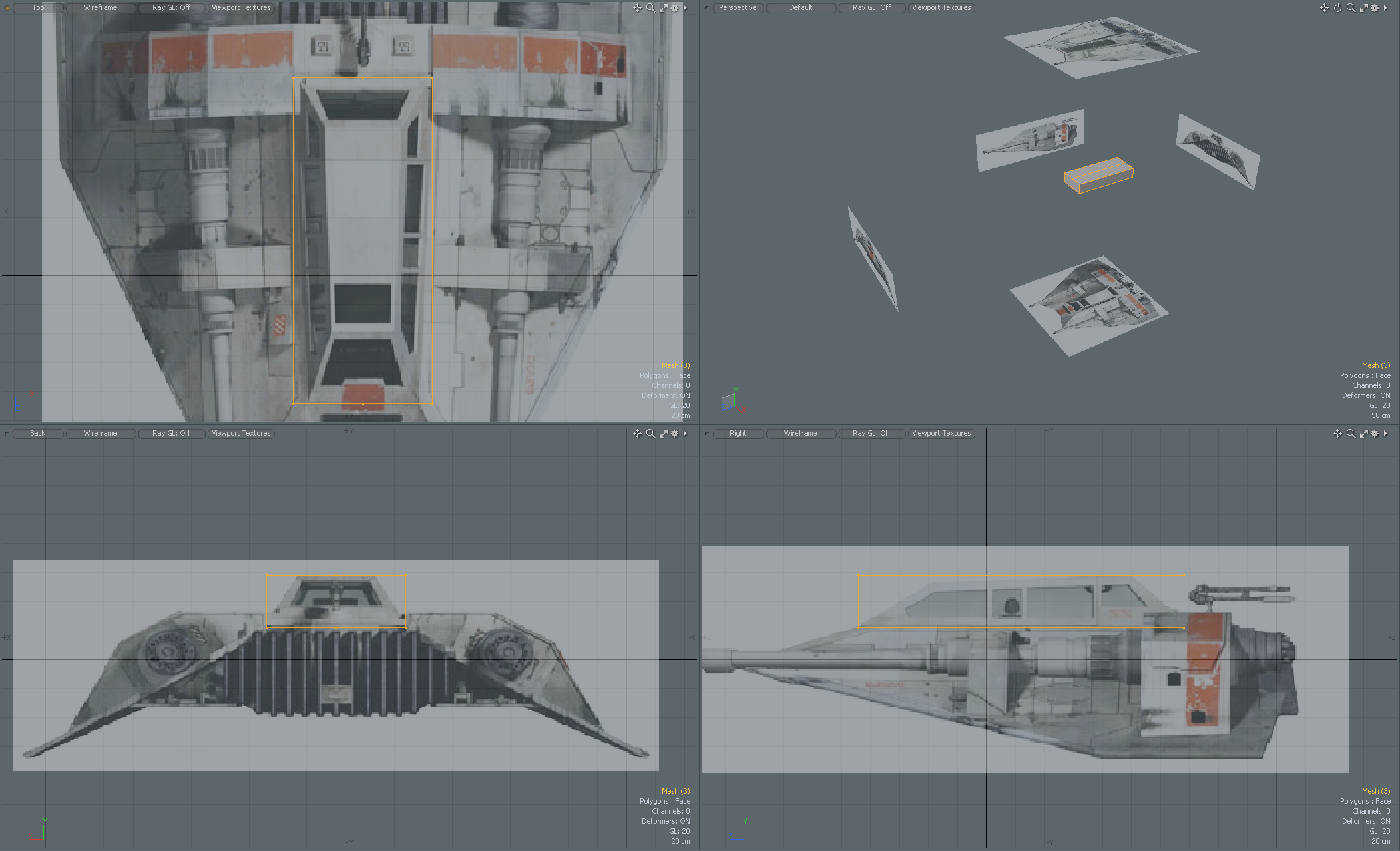Screen dimensions: 1400x851
Task: Open Viewport Textures in the Back viewport
Action: click(x=241, y=434)
